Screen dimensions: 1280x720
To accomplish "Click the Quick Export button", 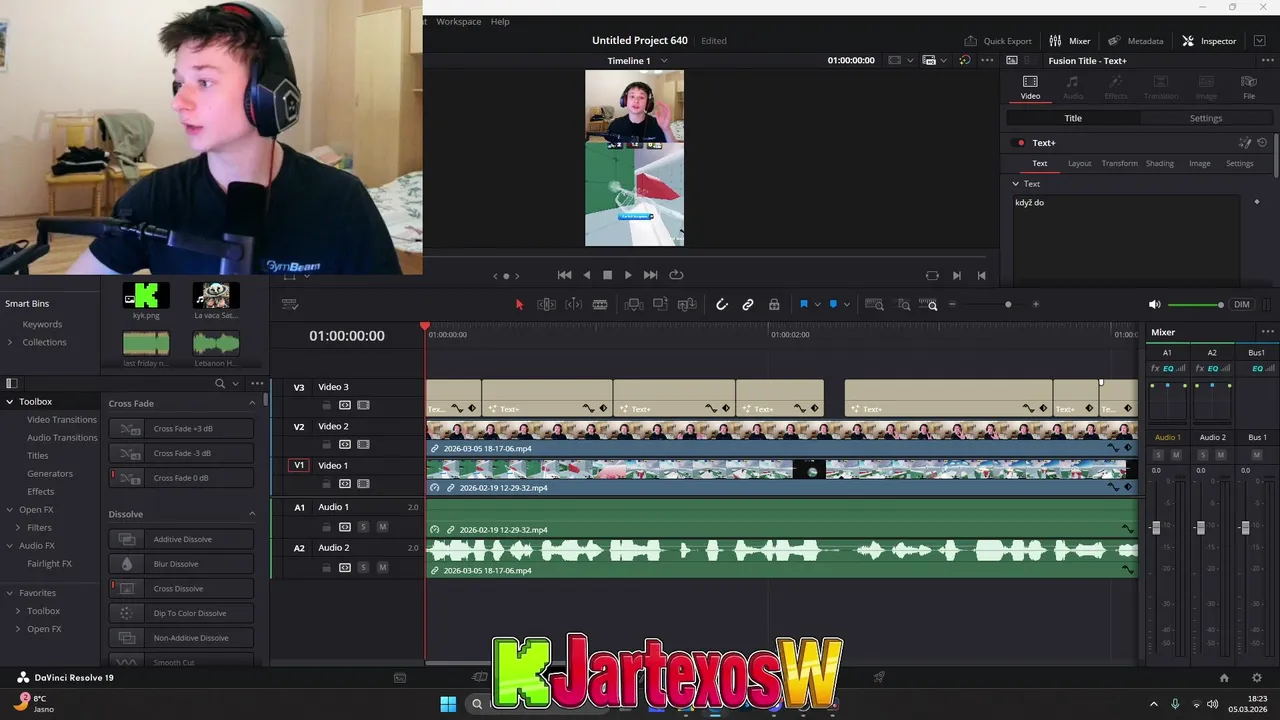I will tap(998, 41).
